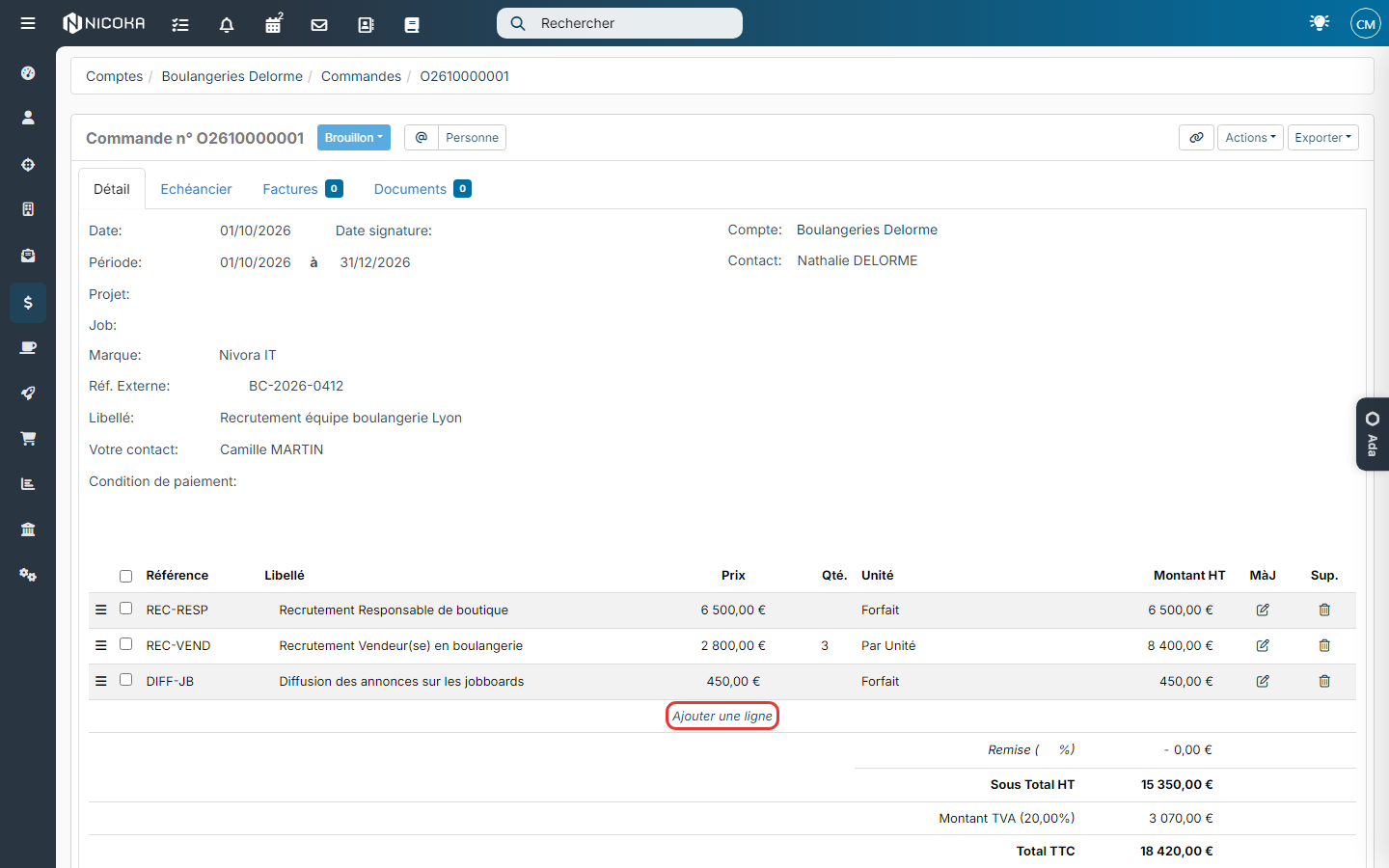This screenshot has width=1389, height=868.
Task: Open Boulangeries Delorme breadcrumb link
Action: click(x=231, y=76)
